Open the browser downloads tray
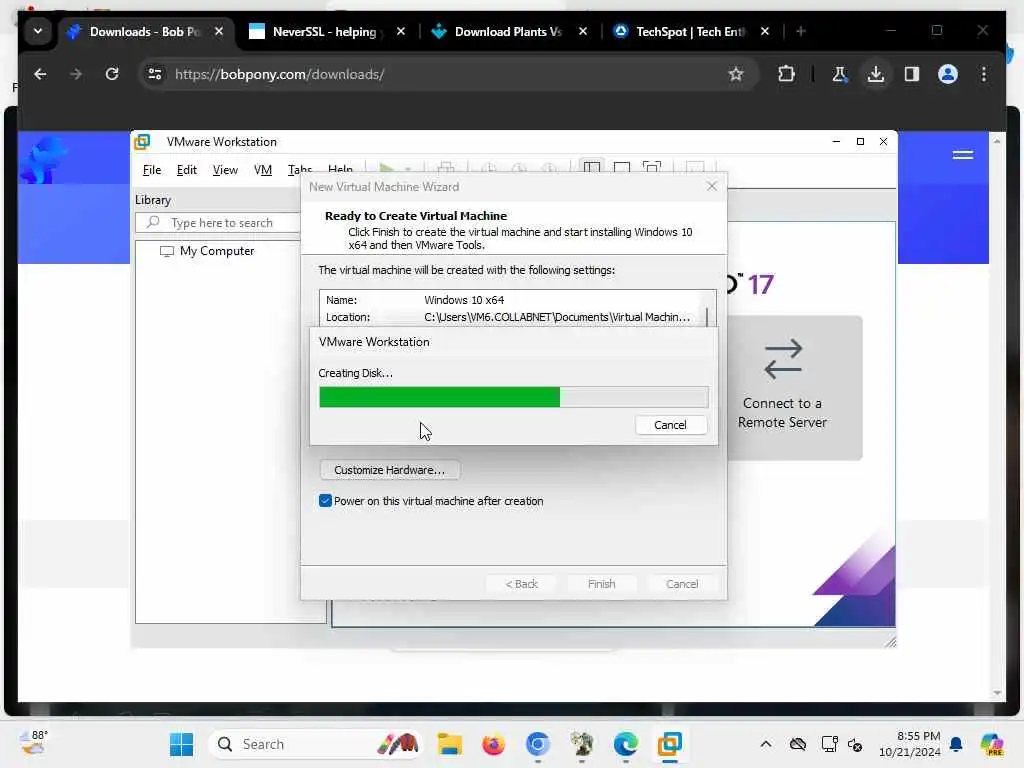The image size is (1024, 768). pyautogui.click(x=876, y=74)
